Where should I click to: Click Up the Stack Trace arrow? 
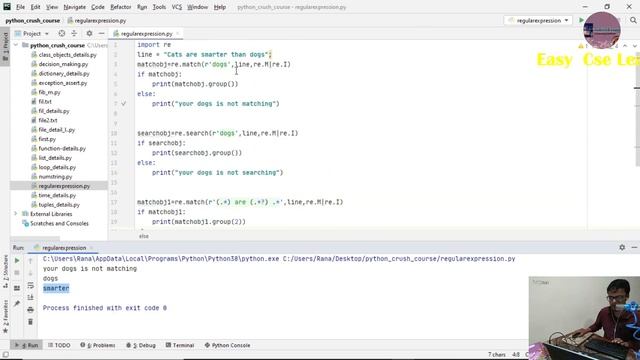coord(31,261)
